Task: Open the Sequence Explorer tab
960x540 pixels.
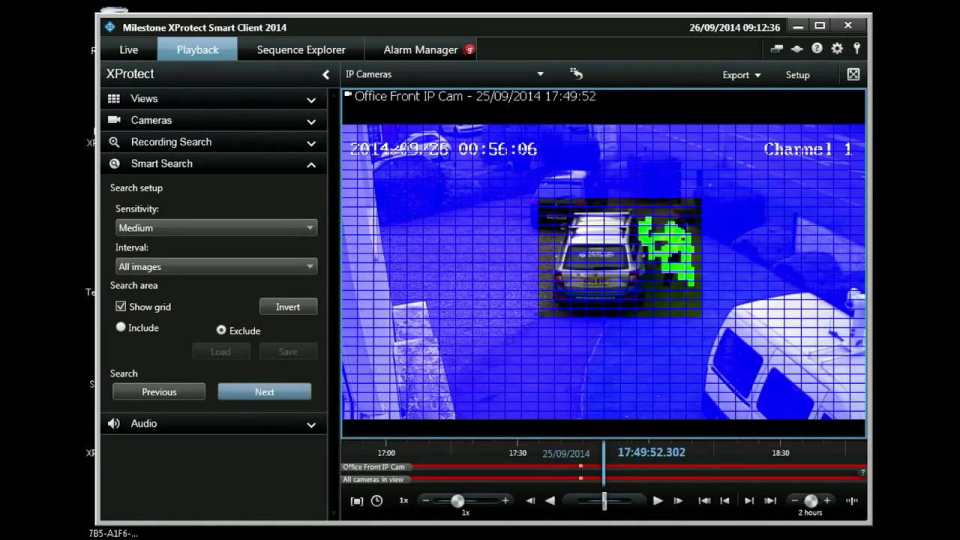Action: pyautogui.click(x=301, y=50)
